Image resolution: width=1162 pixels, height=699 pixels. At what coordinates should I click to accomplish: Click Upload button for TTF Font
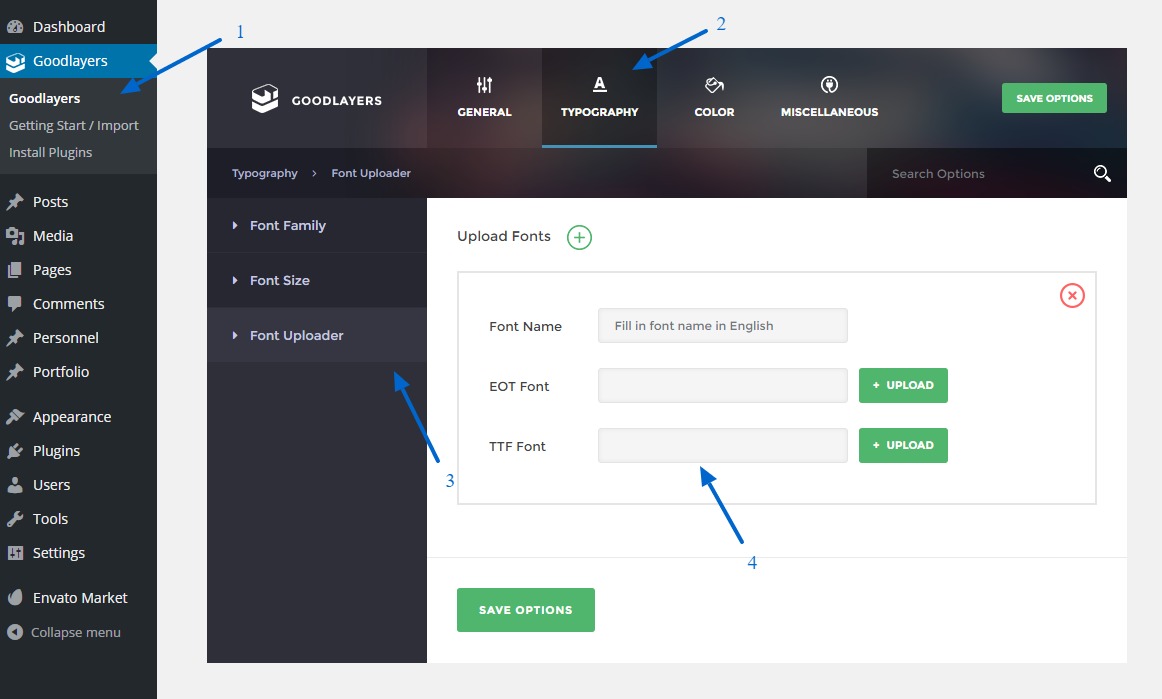click(903, 446)
